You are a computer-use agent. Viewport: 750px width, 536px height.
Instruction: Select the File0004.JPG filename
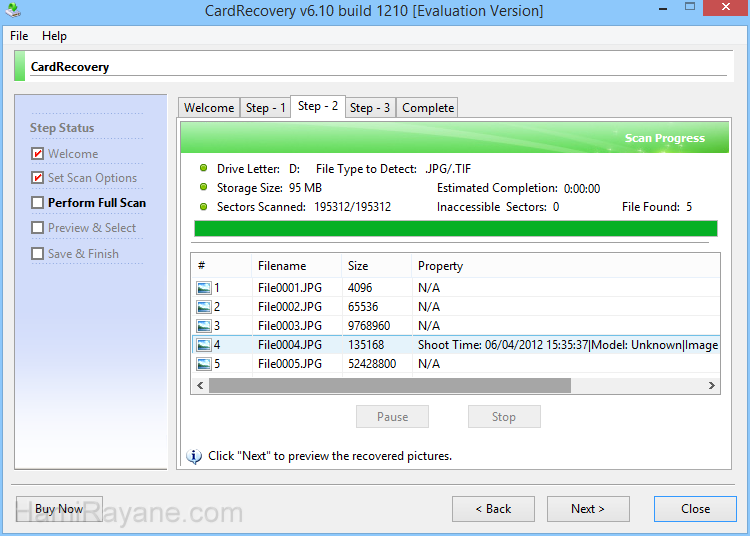[290, 345]
